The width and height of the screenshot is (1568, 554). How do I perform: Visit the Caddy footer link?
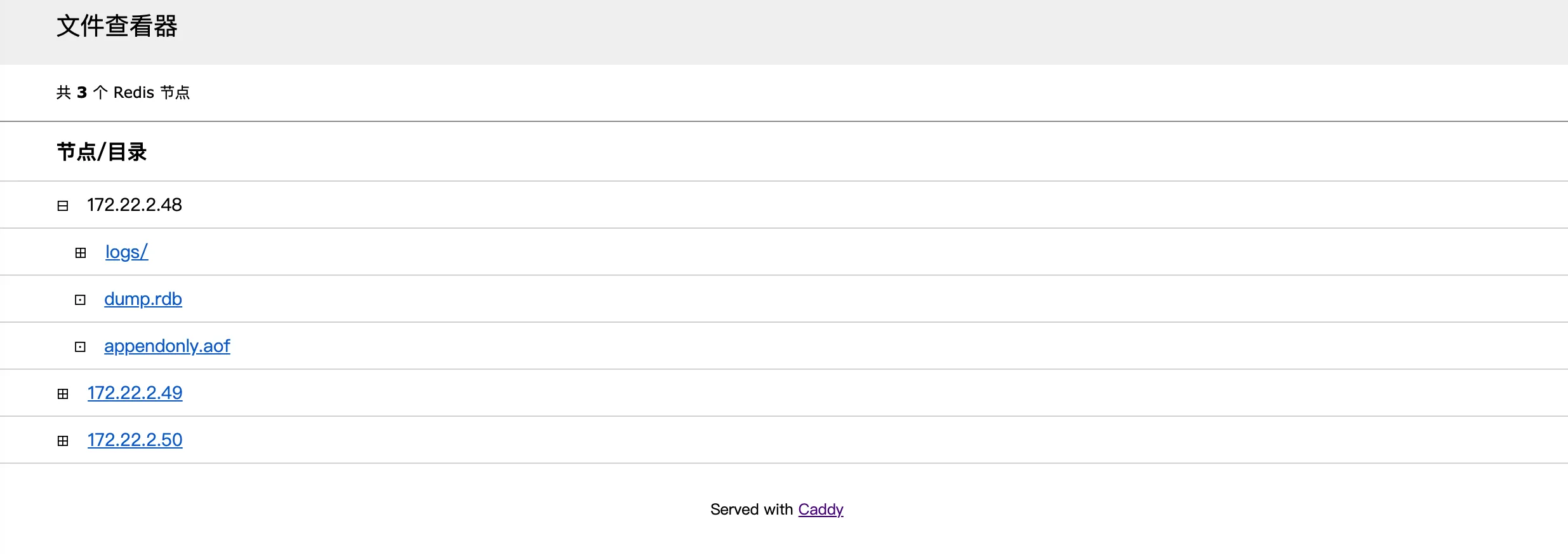tap(820, 510)
